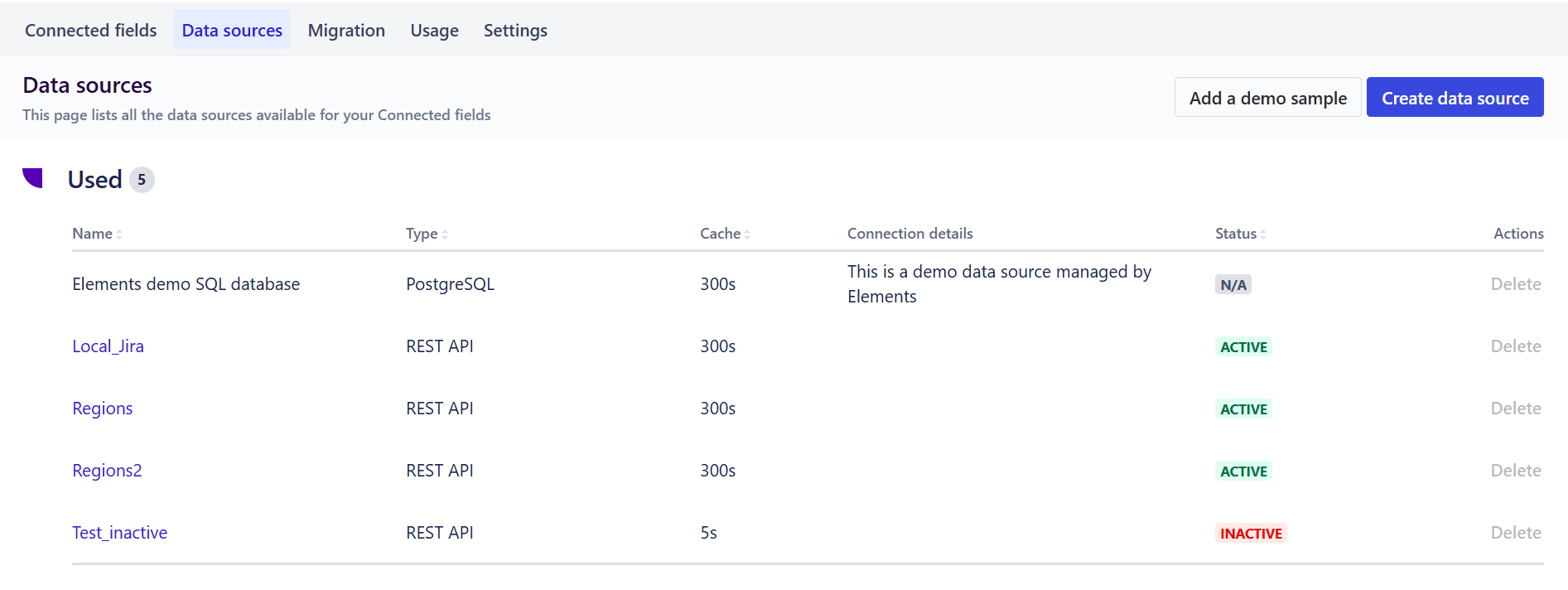Image resolution: width=1568 pixels, height=590 pixels.
Task: Delete the Test_inactive data source
Action: coord(1516,533)
